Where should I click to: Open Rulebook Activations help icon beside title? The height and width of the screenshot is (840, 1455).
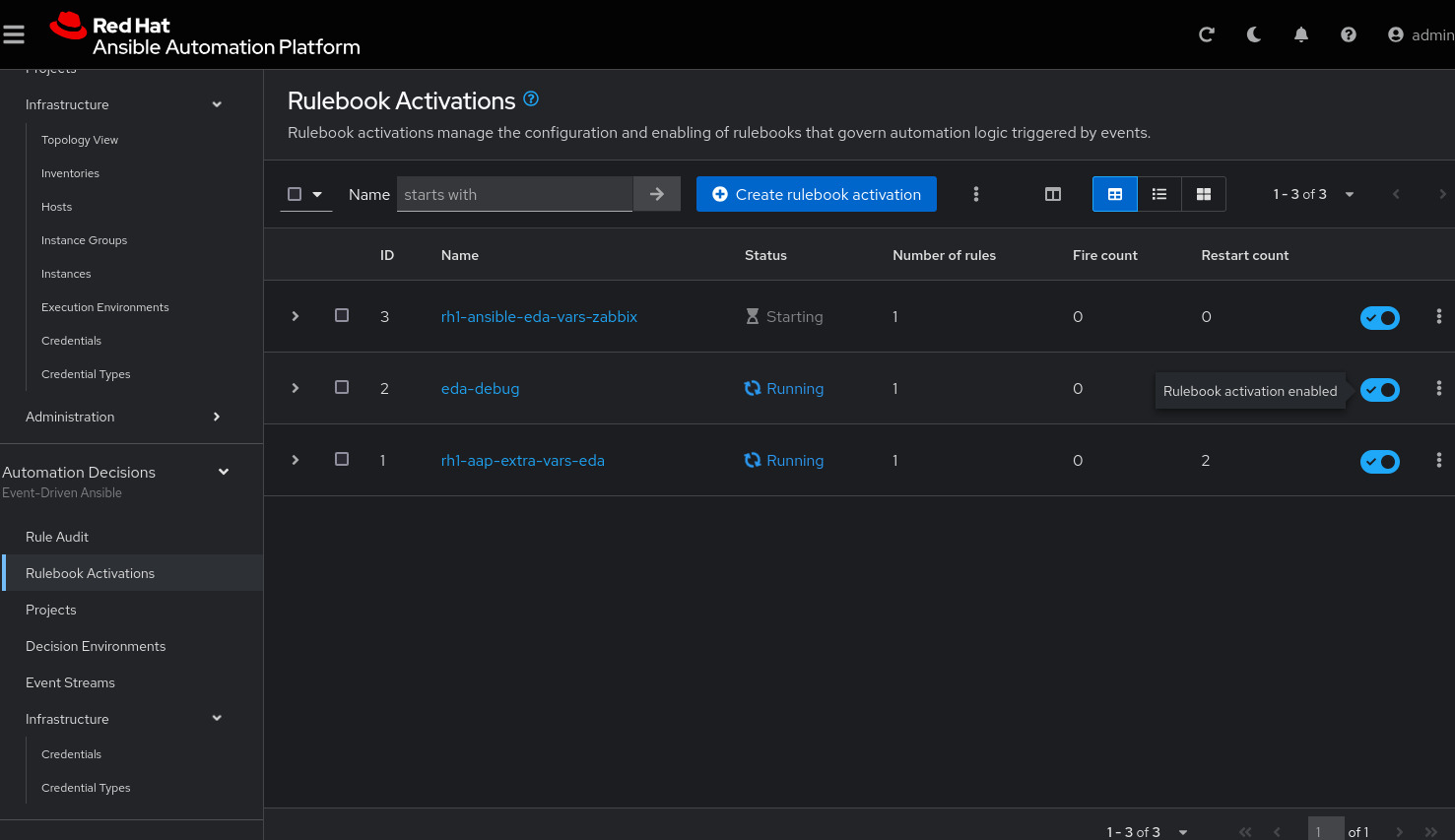click(x=531, y=98)
